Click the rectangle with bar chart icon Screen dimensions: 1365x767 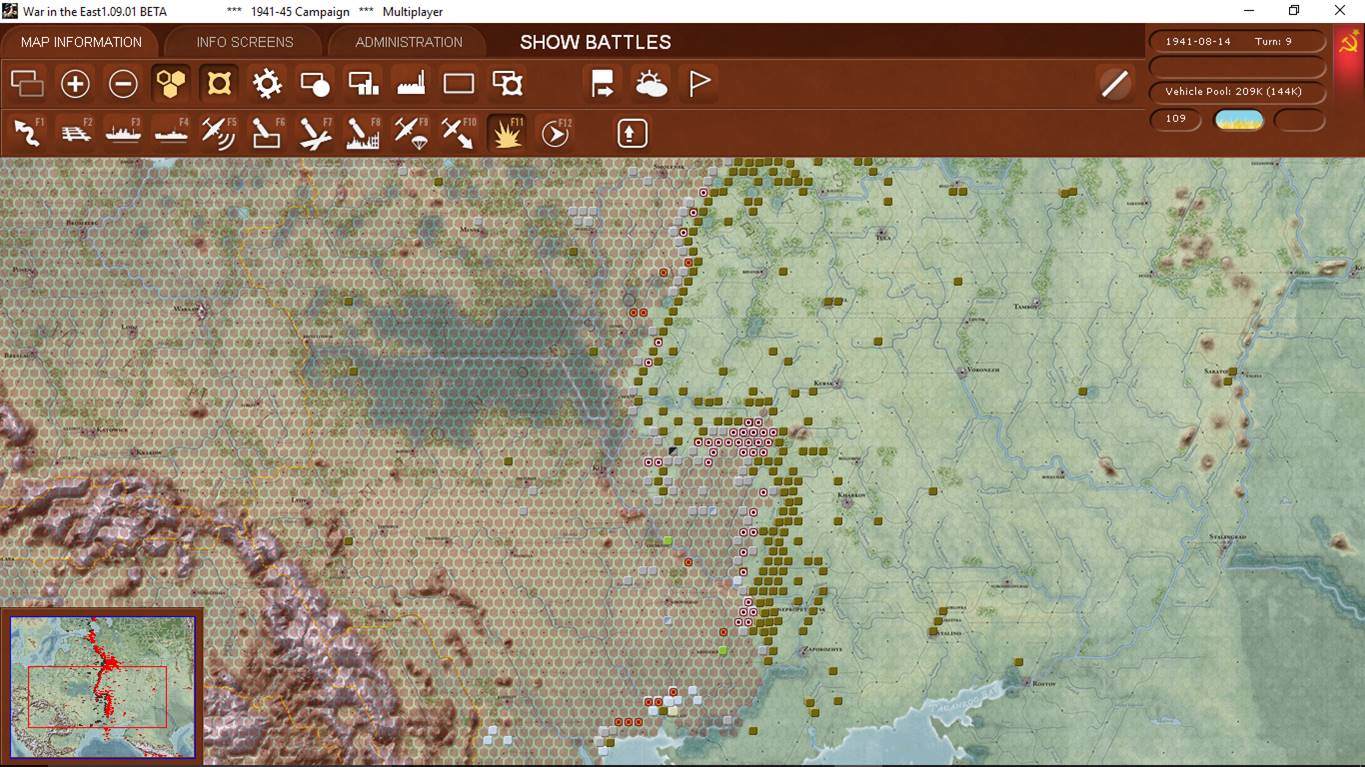point(363,84)
